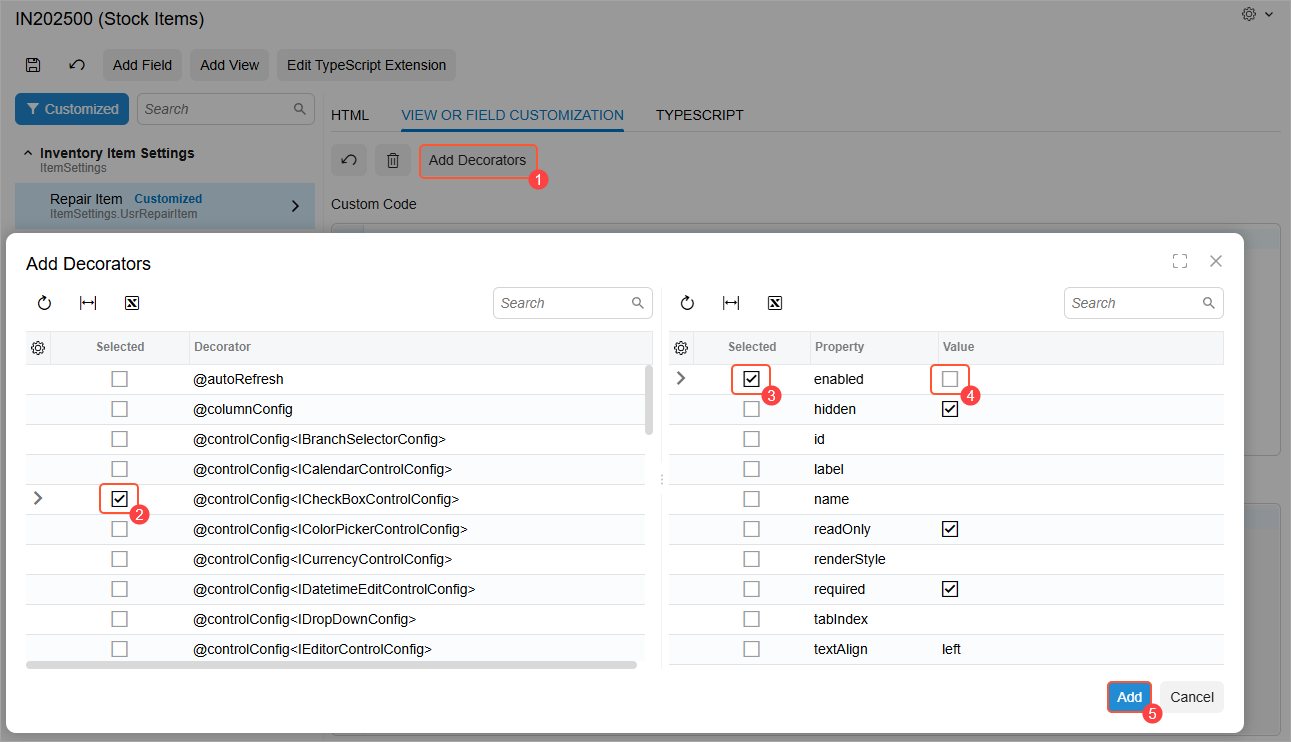Image resolution: width=1291 pixels, height=742 pixels.
Task: Click the Add Field button
Action: (142, 65)
